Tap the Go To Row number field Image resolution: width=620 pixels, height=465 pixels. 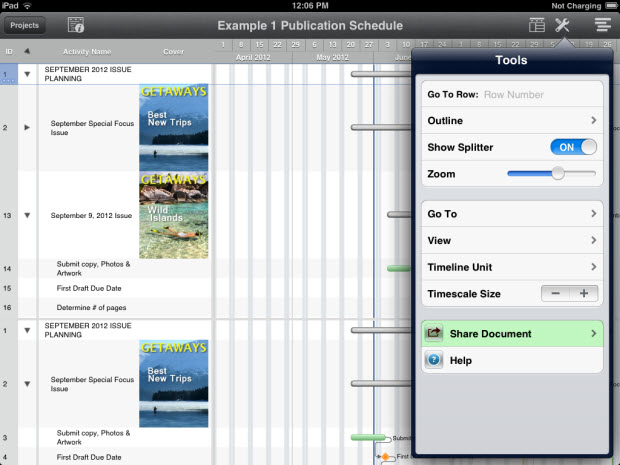(538, 95)
